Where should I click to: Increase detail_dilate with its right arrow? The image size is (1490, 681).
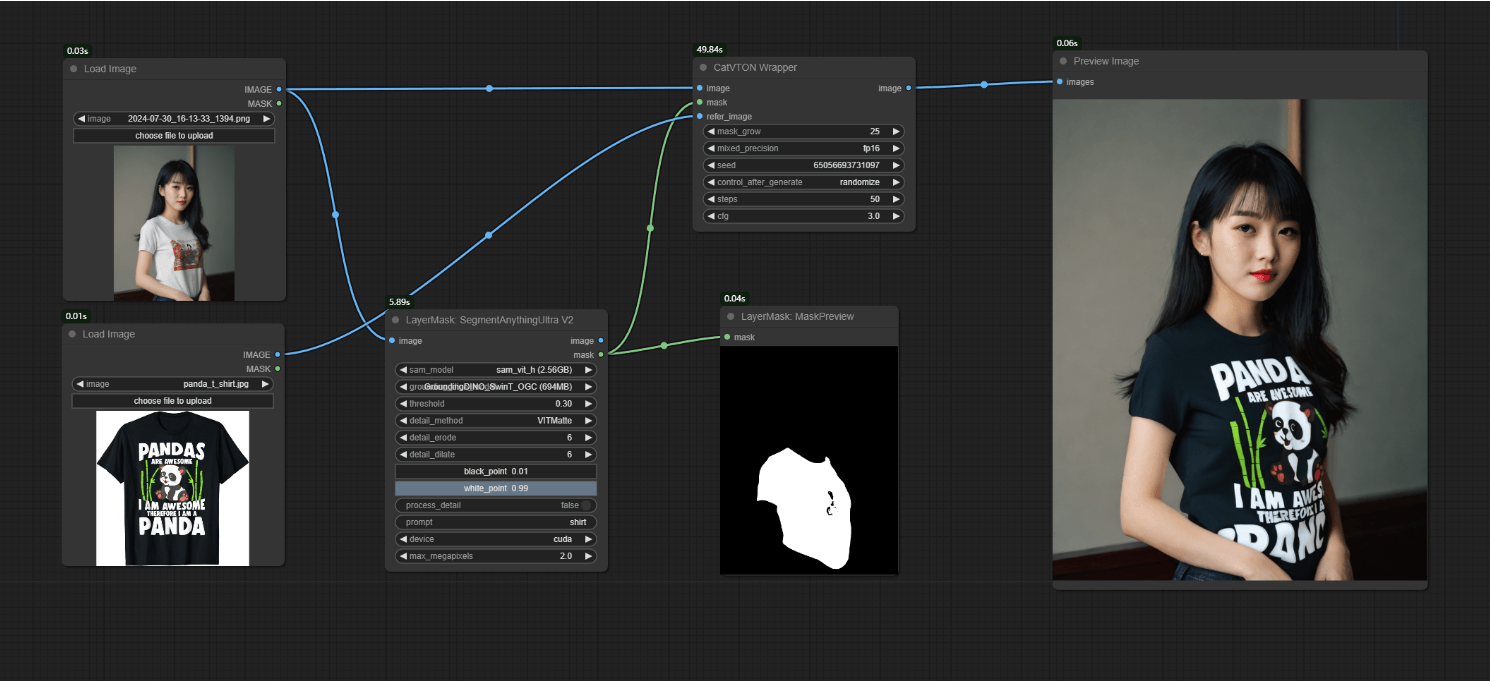589,455
